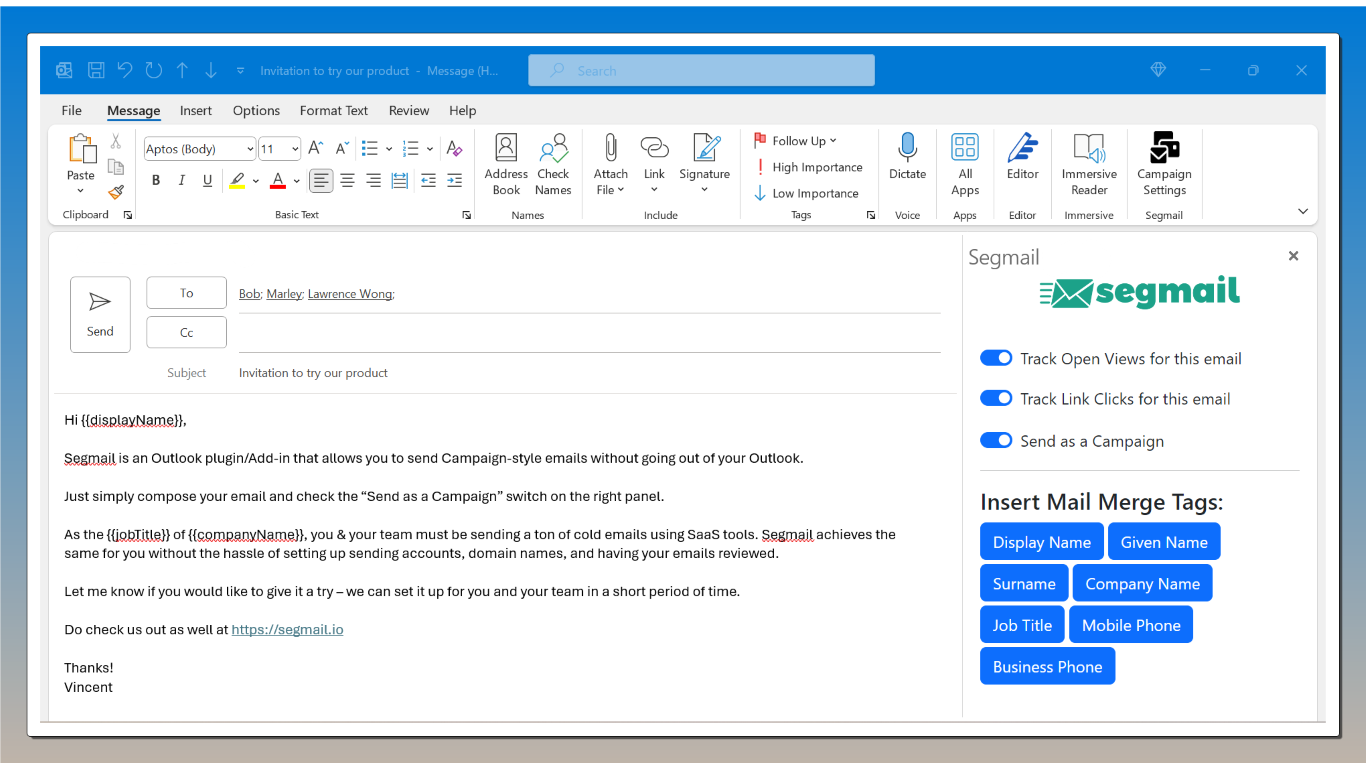Toggle the Send as a Campaign switch

(x=996, y=440)
